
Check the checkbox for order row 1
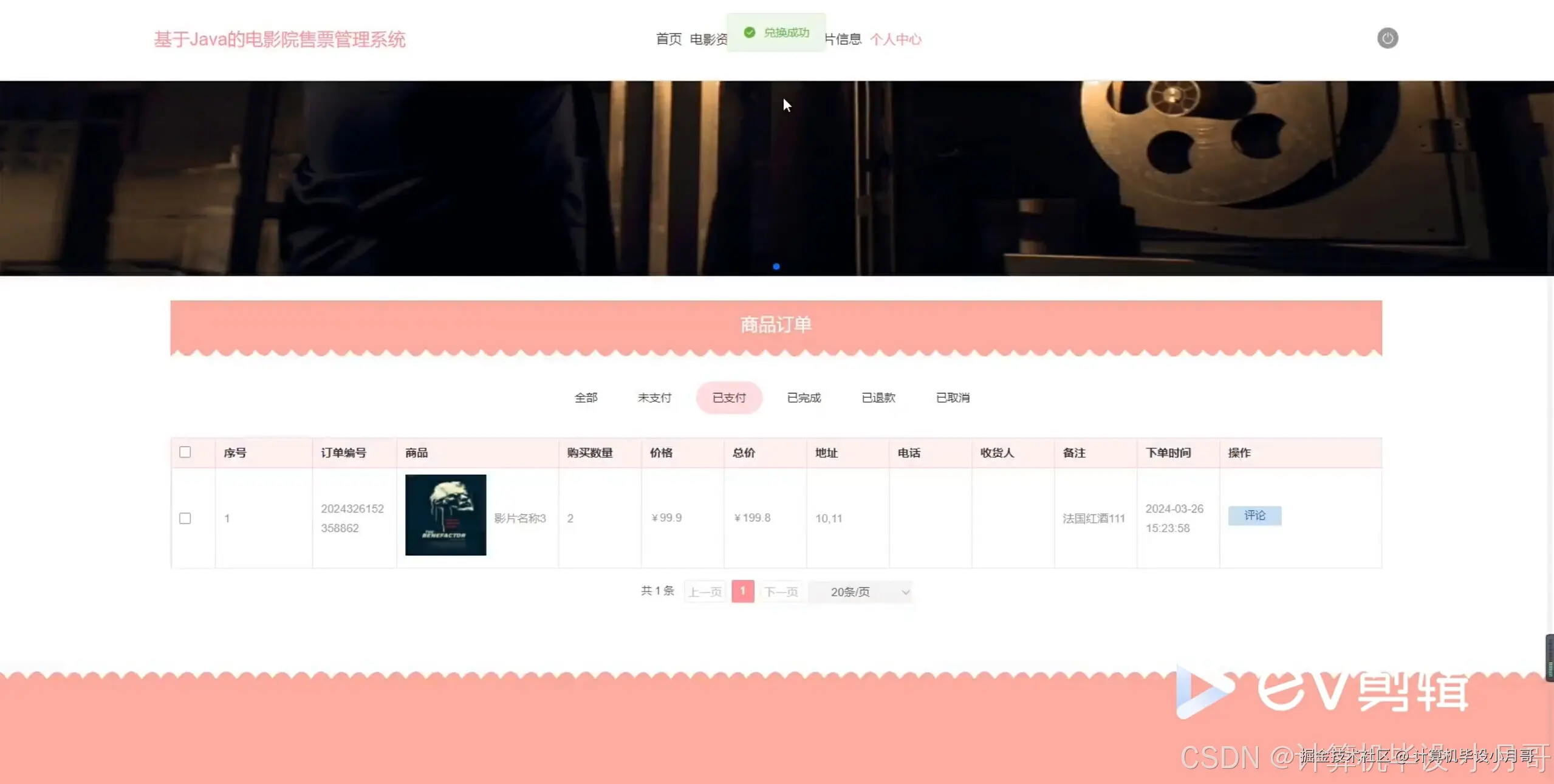point(185,518)
